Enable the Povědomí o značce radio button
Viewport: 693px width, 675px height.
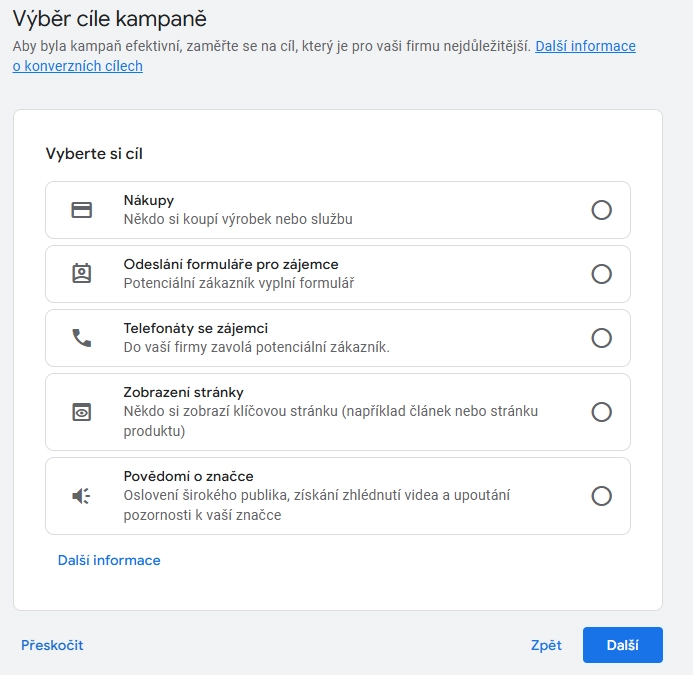(x=602, y=496)
